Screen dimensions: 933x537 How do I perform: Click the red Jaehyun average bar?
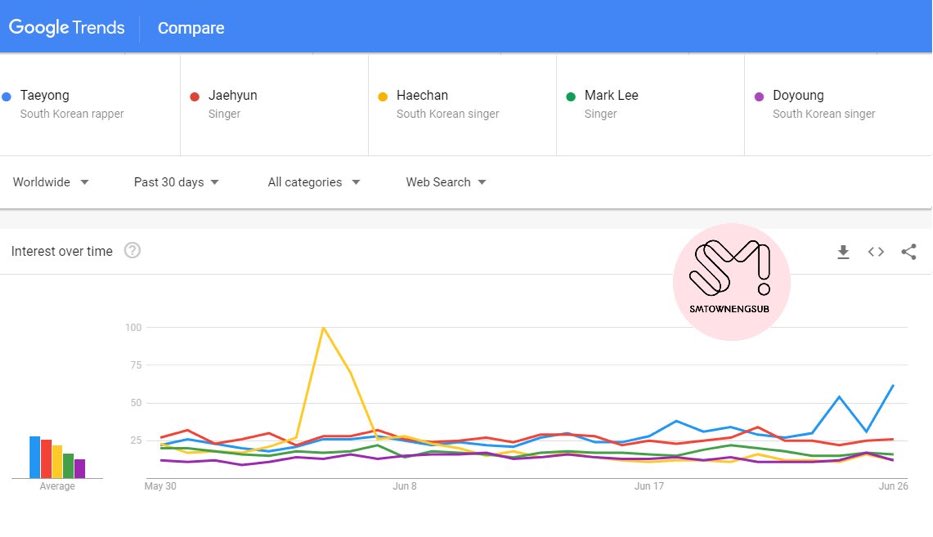tap(46, 459)
